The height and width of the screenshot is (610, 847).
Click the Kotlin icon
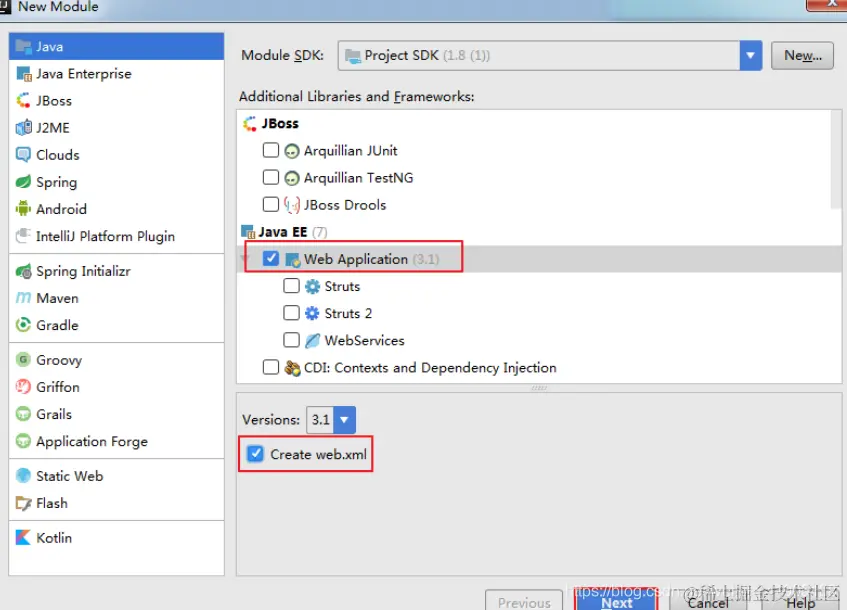(x=23, y=538)
